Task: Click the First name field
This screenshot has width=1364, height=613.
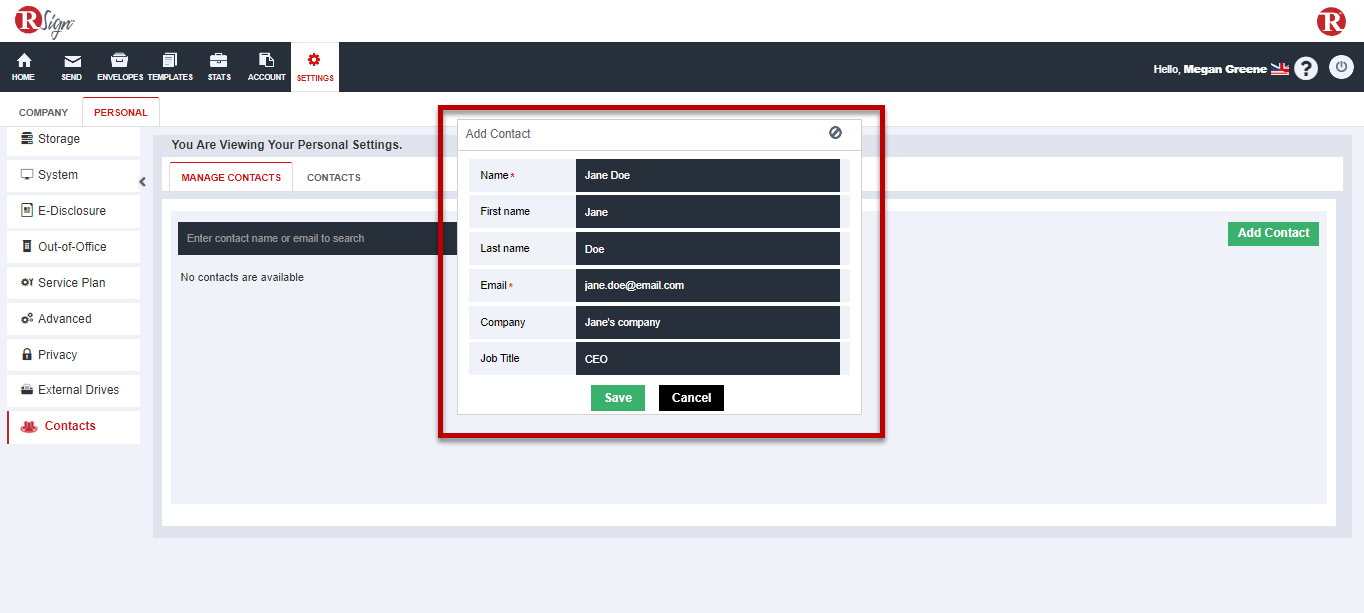Action: click(708, 212)
